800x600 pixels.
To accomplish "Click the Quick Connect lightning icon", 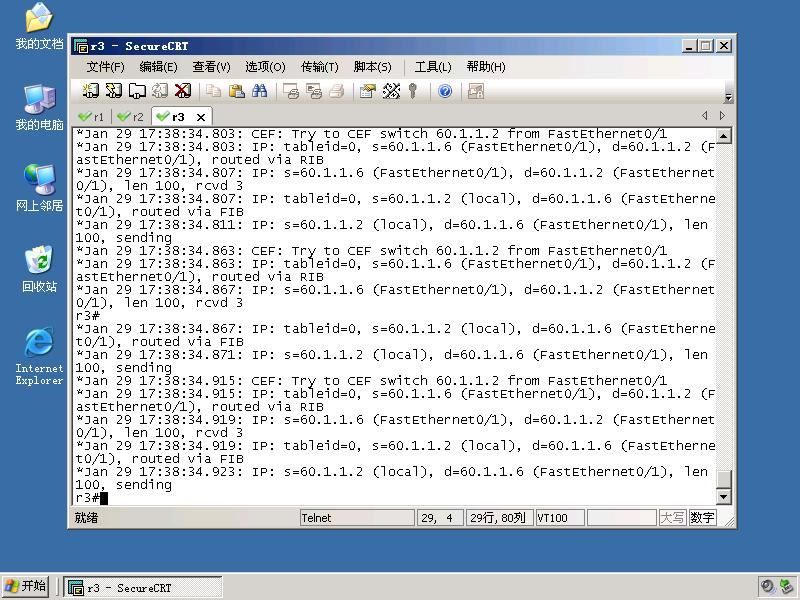I will point(113,91).
